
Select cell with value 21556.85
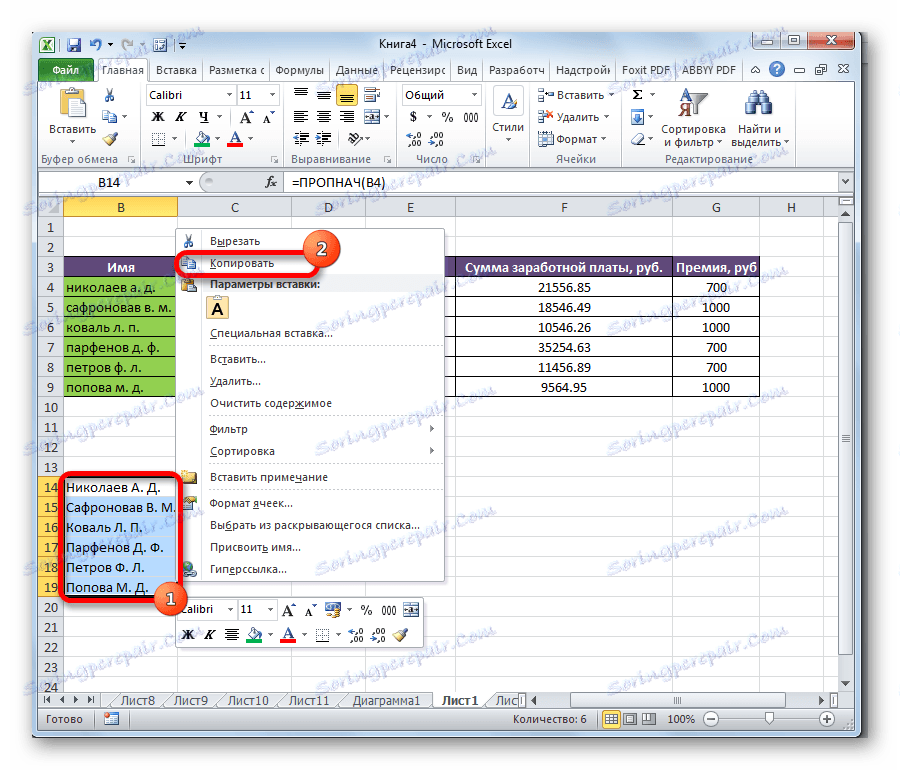tap(564, 287)
